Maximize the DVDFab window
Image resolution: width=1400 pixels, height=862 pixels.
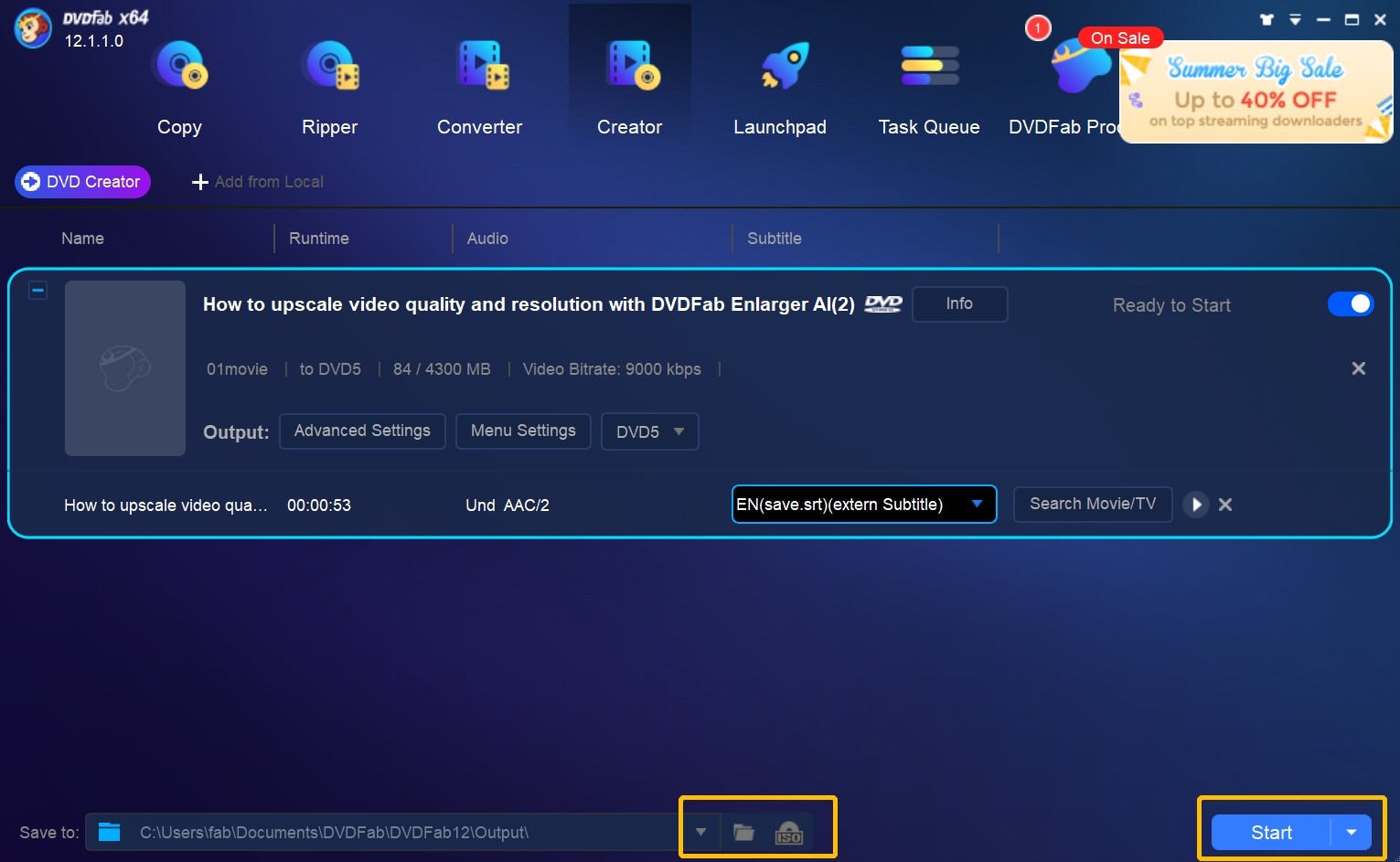[x=1352, y=19]
